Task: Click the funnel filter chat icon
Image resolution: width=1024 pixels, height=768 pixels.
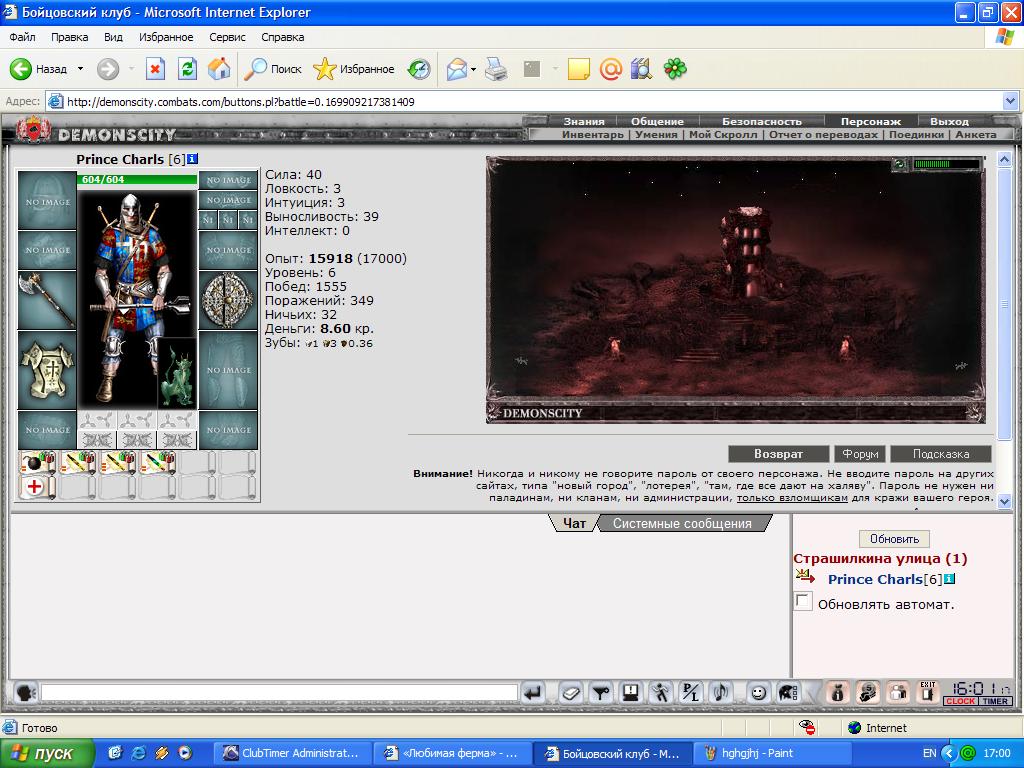Action: 601,692
